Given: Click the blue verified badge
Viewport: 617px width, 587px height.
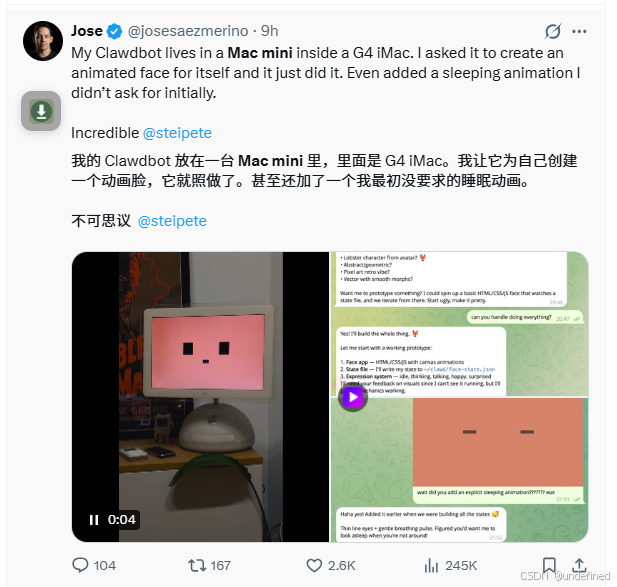Looking at the screenshot, I should pos(115,31).
